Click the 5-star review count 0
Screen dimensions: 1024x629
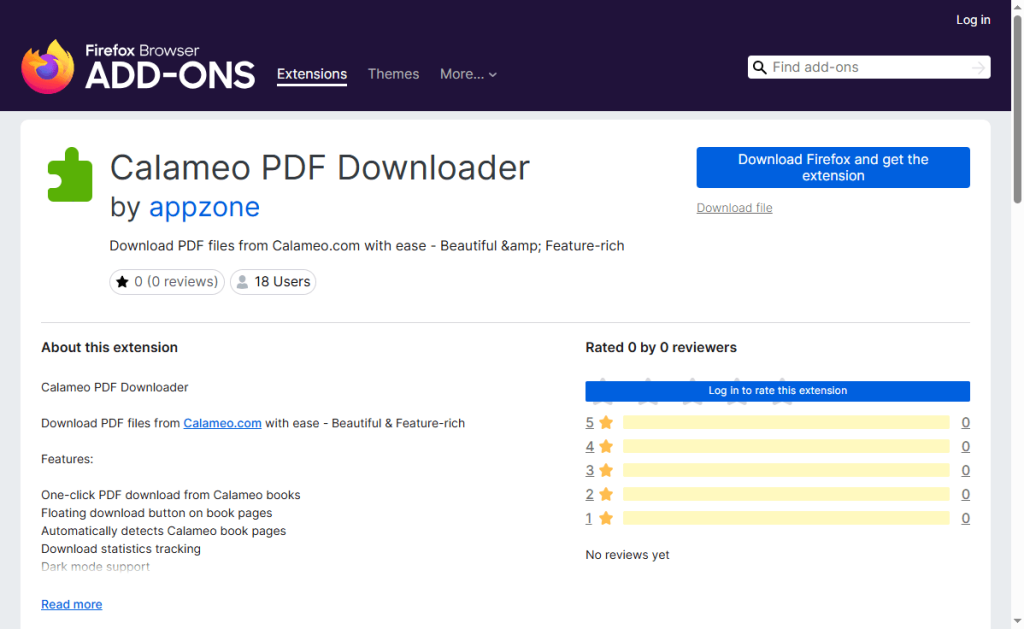pos(965,423)
